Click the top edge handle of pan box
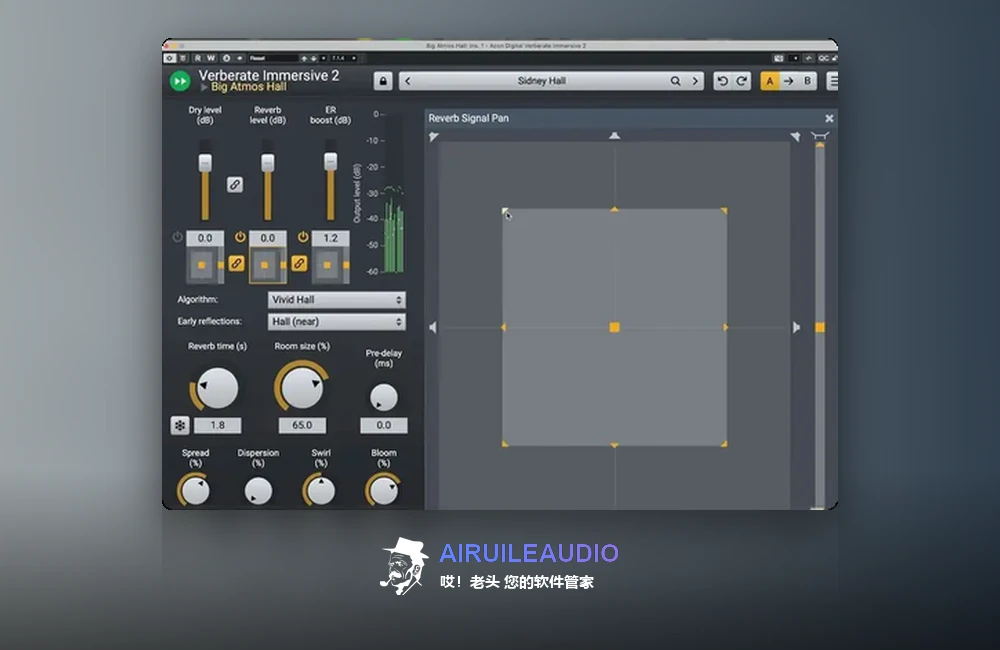Screen dimensions: 1000x650 coord(614,209)
